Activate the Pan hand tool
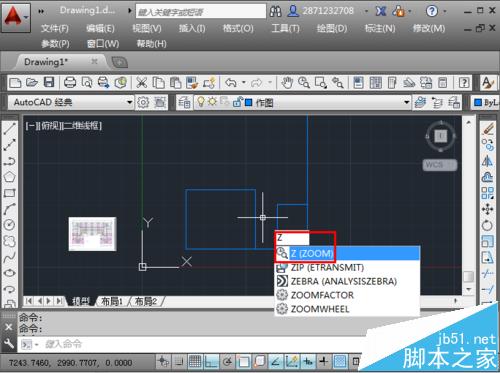The width and height of the screenshot is (500, 373). [x=287, y=83]
